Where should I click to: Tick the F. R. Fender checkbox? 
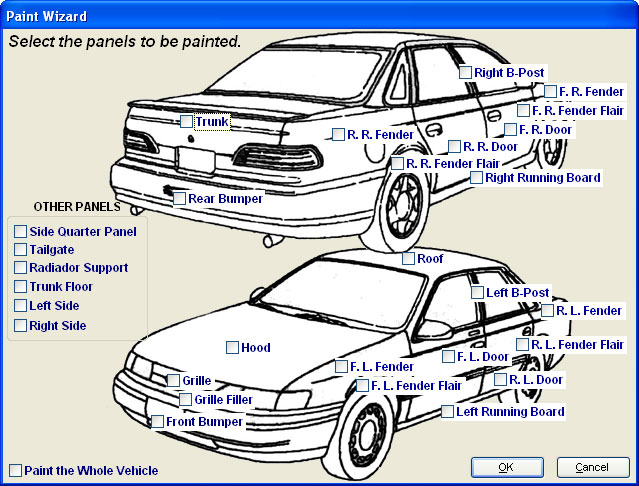[551, 91]
